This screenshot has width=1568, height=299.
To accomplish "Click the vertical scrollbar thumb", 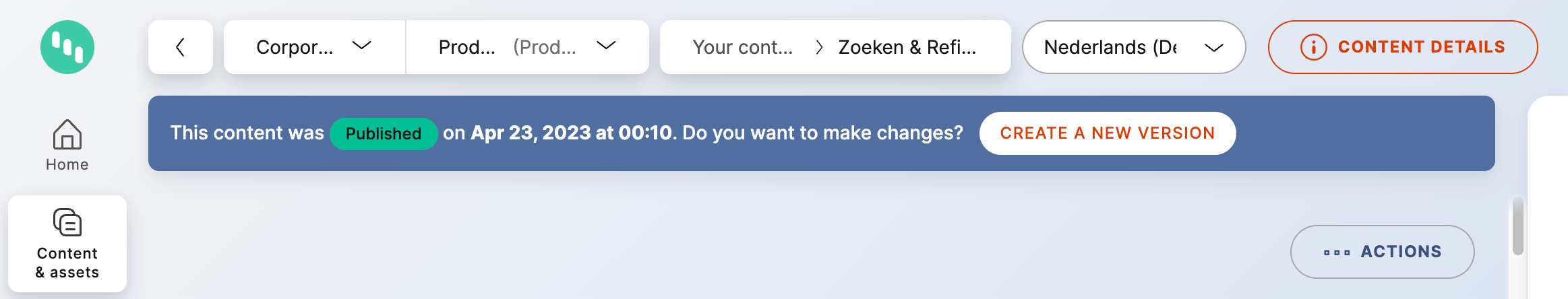I will 1517,226.
